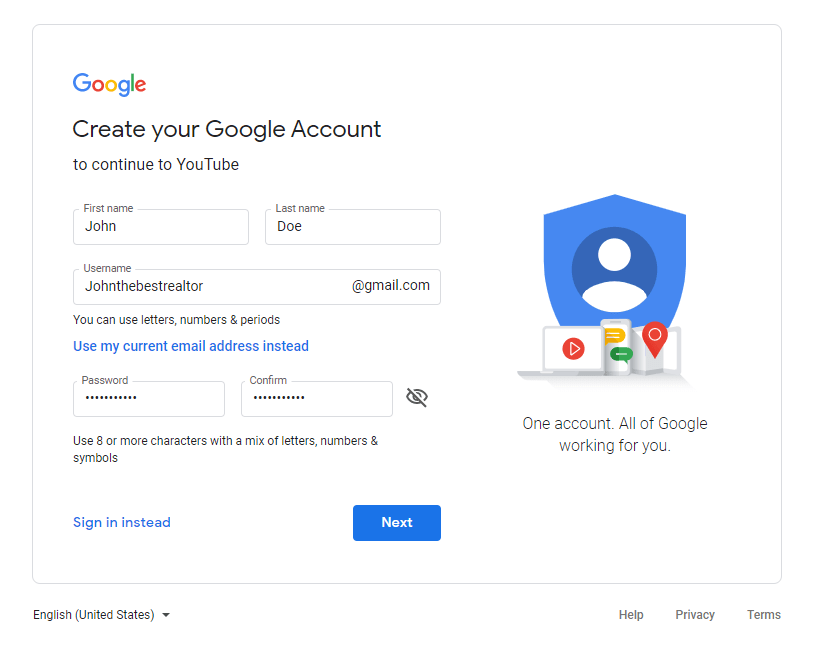813x649 pixels.
Task: Select the Last name input field
Action: pyautogui.click(x=352, y=227)
